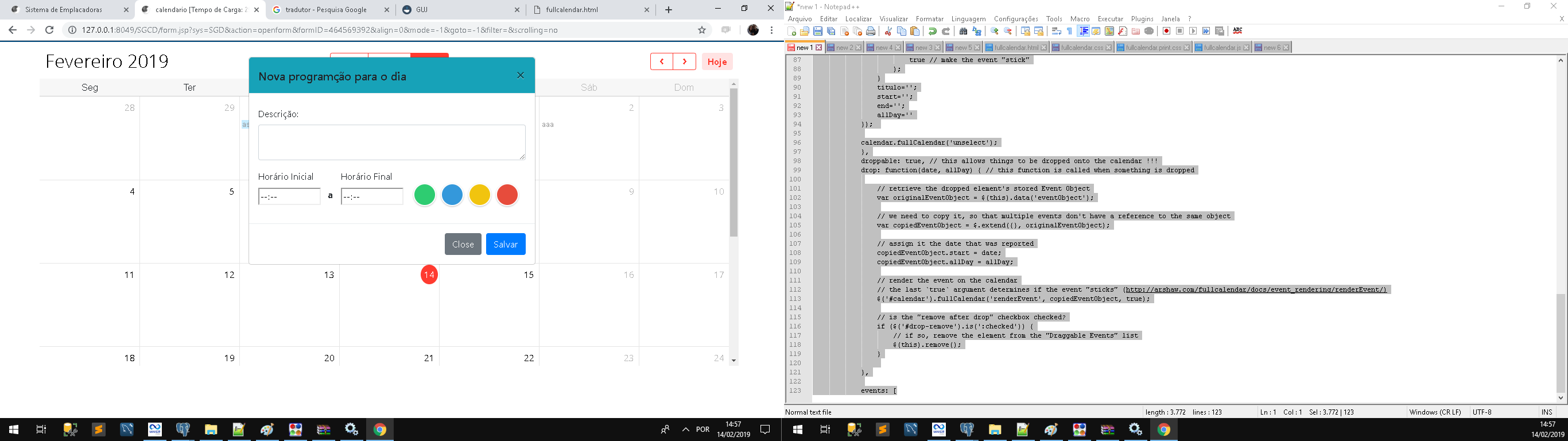Click the Salvar button
The height and width of the screenshot is (441, 1568).
(x=505, y=244)
